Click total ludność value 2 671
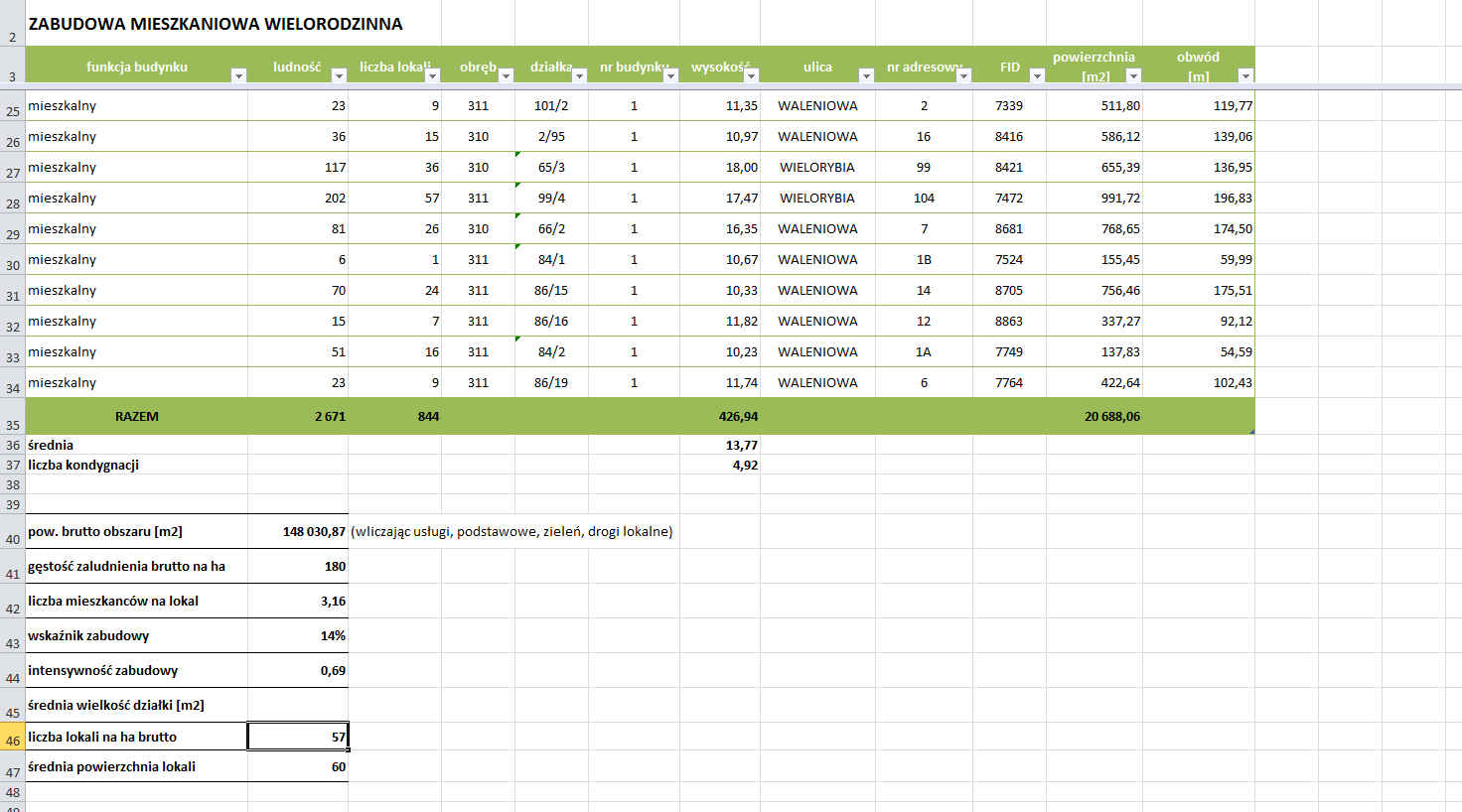 pyautogui.click(x=330, y=417)
